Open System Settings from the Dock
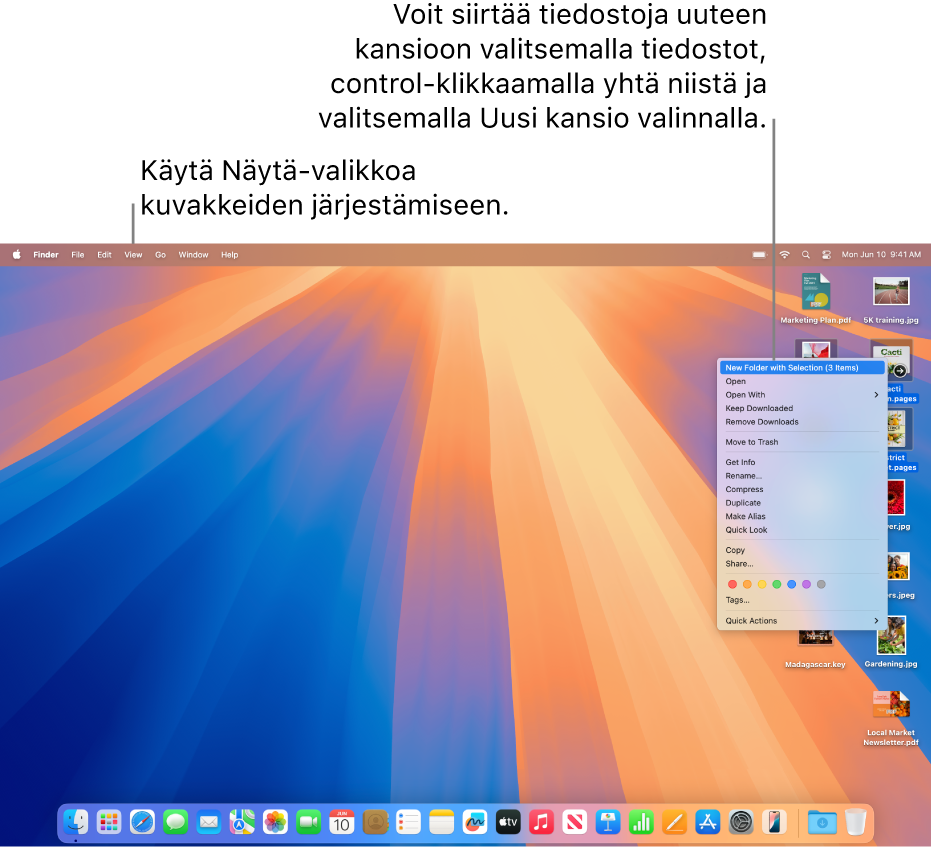This screenshot has height=849, width=931. tap(741, 822)
